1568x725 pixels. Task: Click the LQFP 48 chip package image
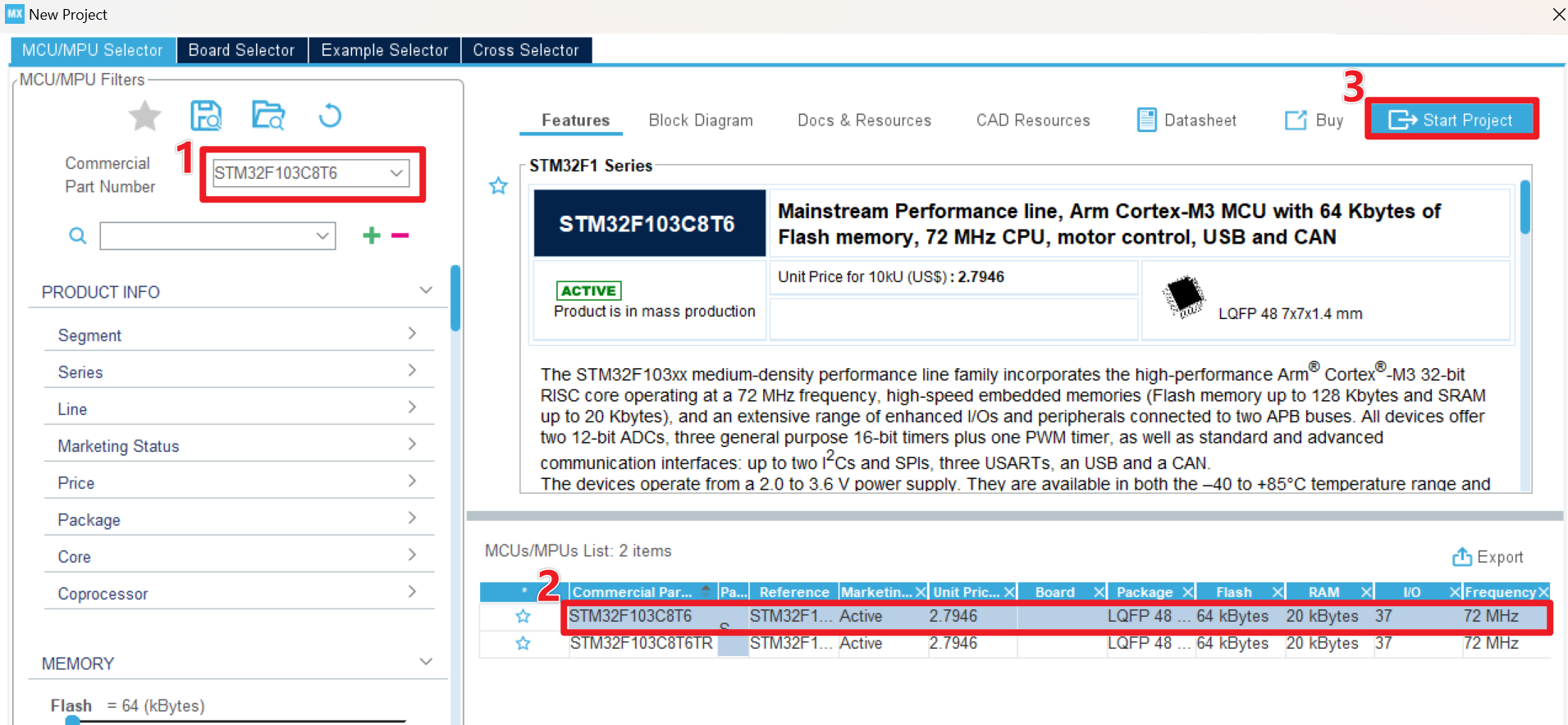pyautogui.click(x=1184, y=296)
